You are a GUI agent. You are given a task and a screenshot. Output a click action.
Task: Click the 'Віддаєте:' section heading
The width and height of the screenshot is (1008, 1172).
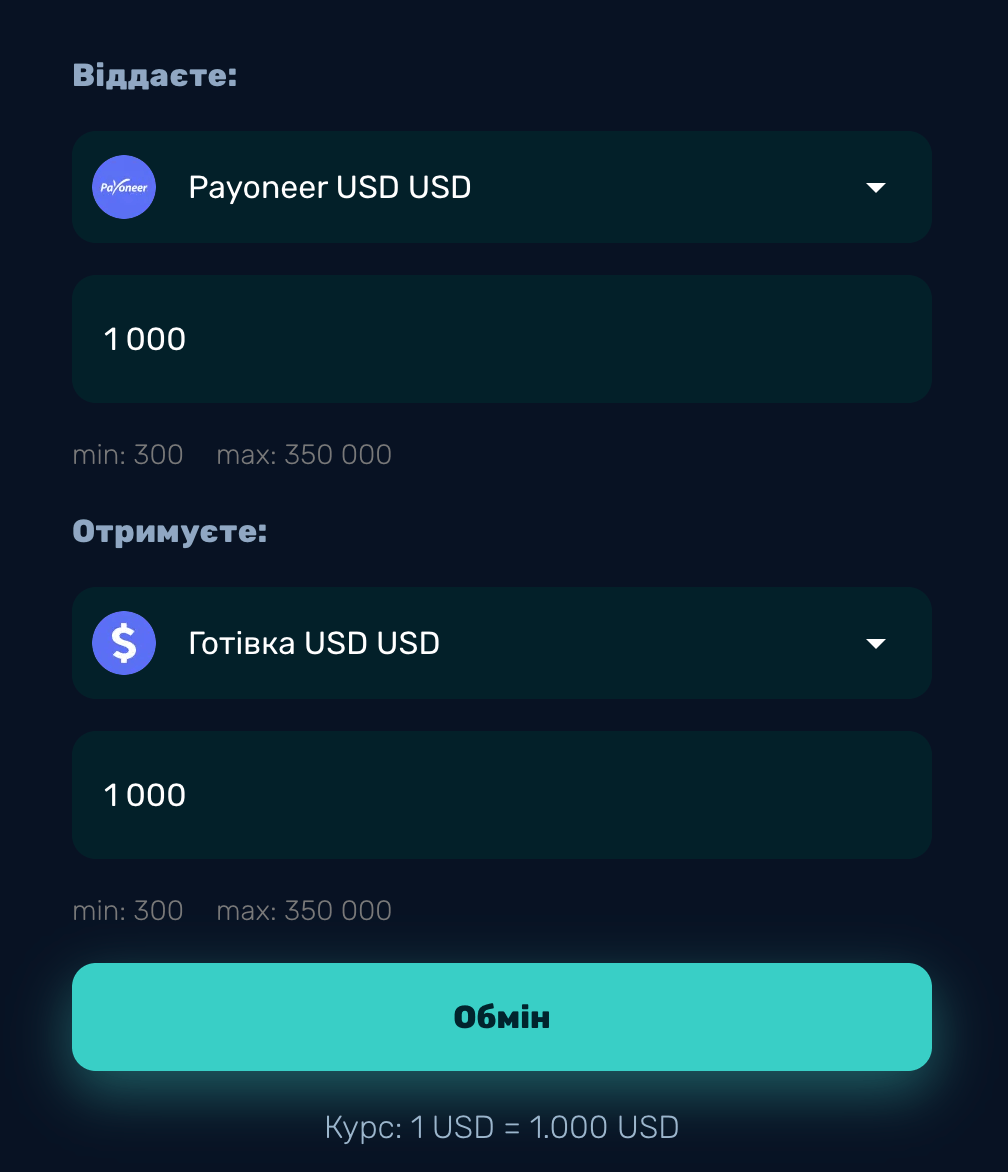click(155, 75)
